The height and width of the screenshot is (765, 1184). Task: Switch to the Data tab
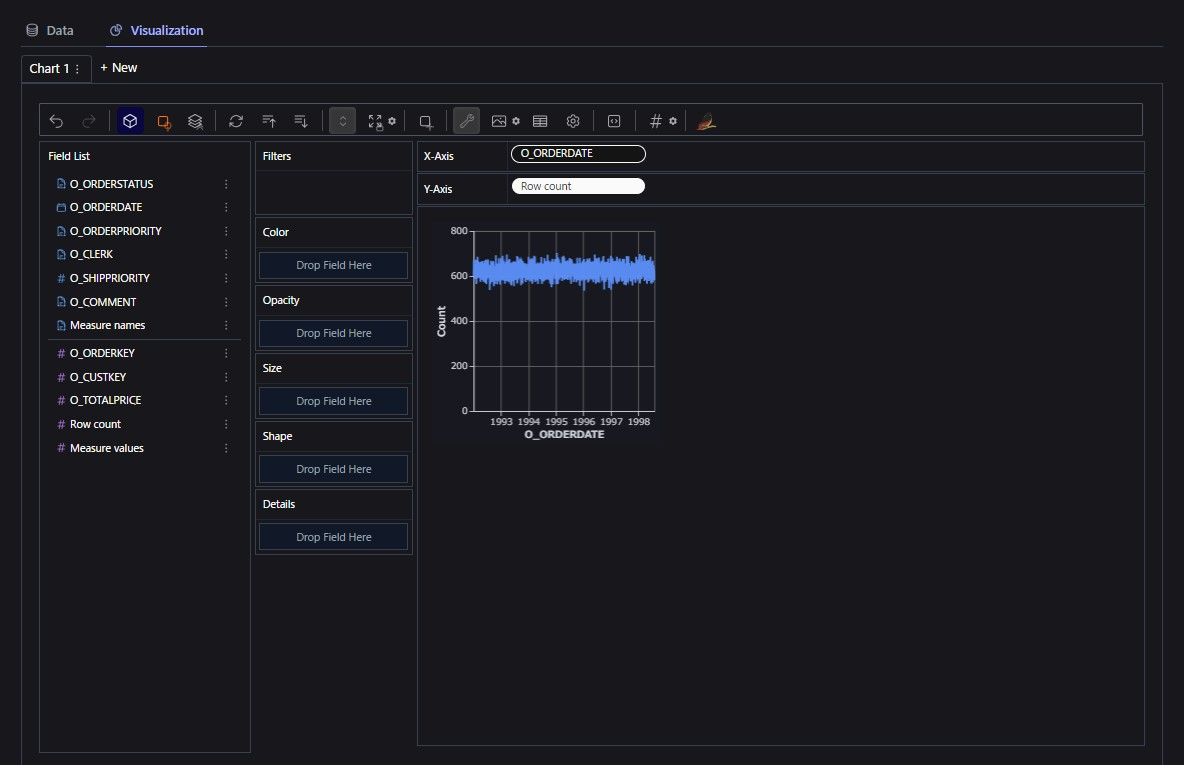pyautogui.click(x=50, y=30)
